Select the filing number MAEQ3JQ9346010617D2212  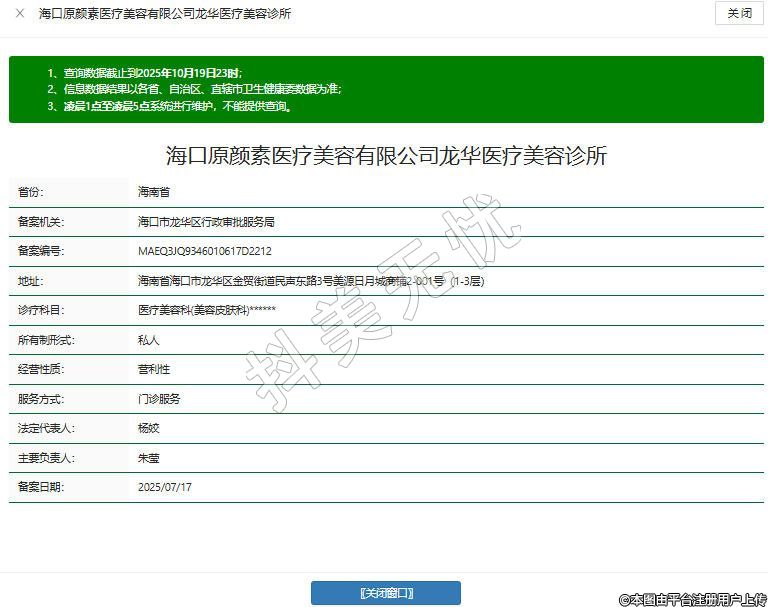pyautogui.click(x=204, y=251)
